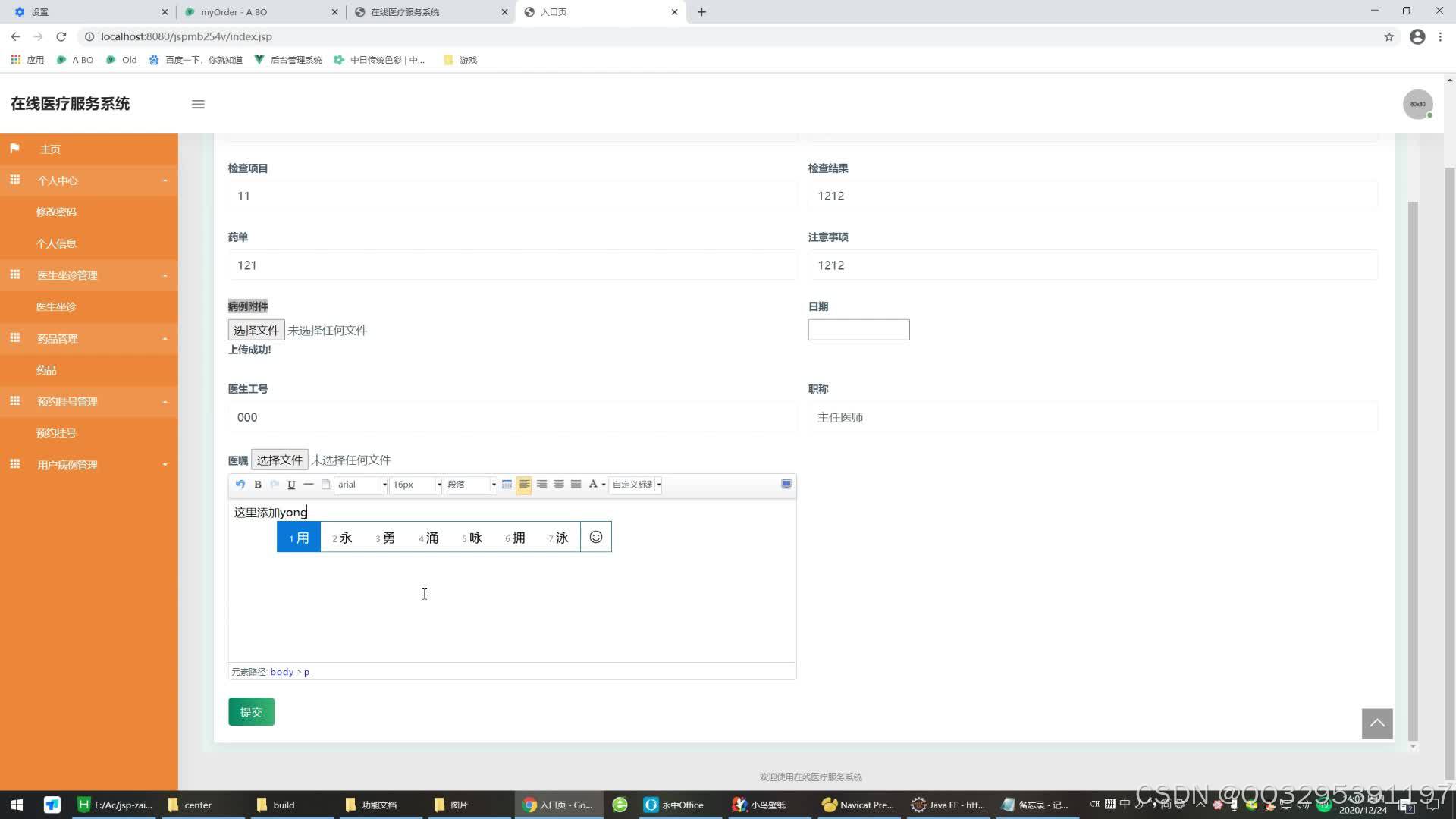
Task: Toggle the sidebar hamburger menu
Action: tap(198, 105)
